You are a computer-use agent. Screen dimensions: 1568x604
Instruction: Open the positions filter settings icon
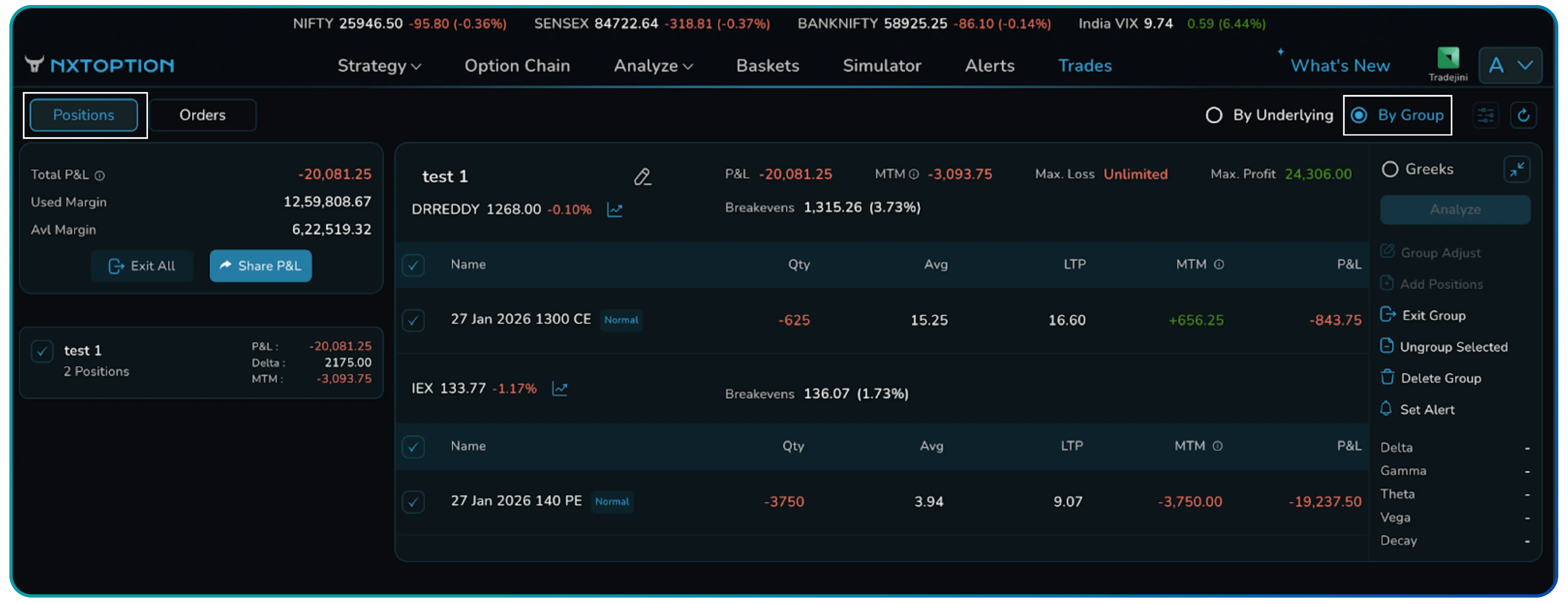click(x=1486, y=115)
